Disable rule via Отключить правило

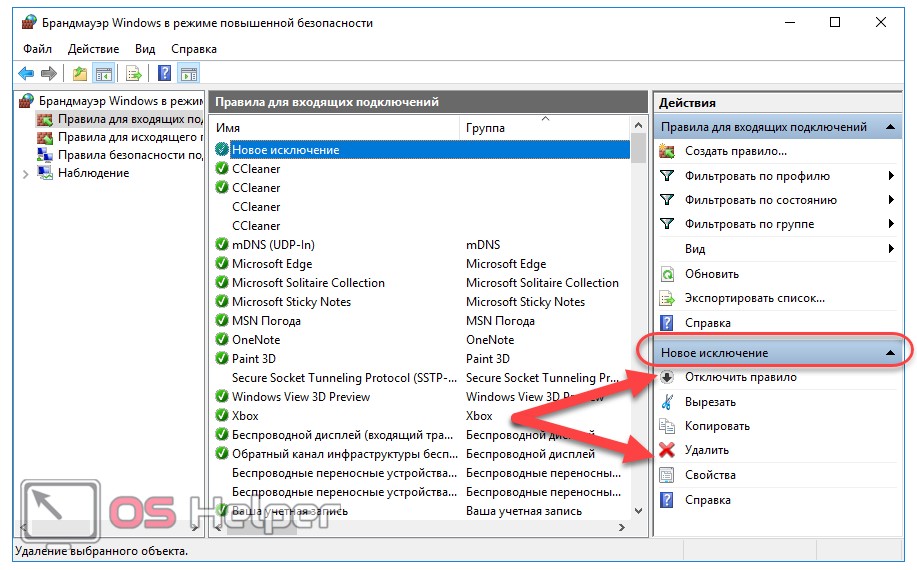[x=740, y=378]
